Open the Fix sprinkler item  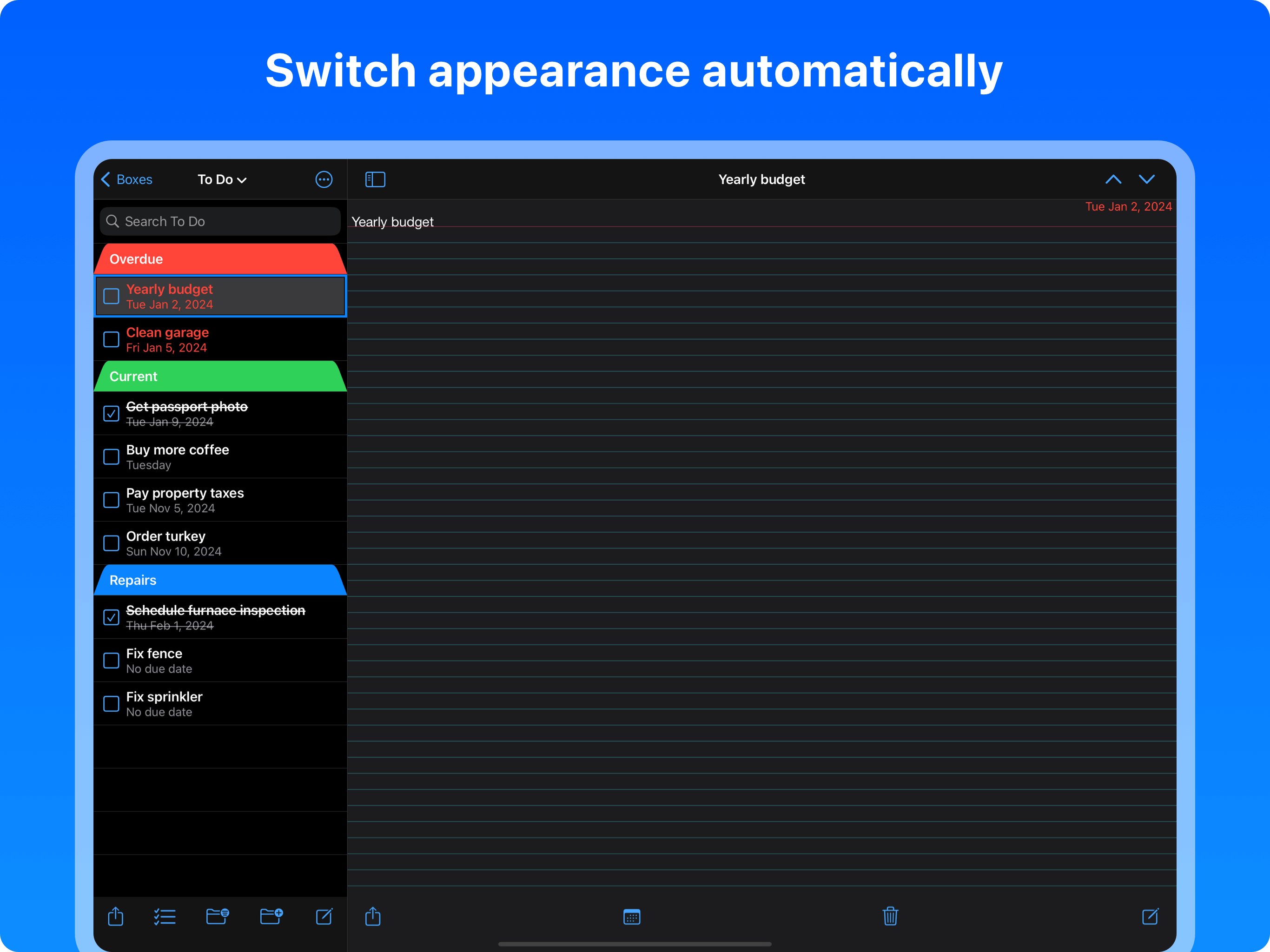point(220,703)
